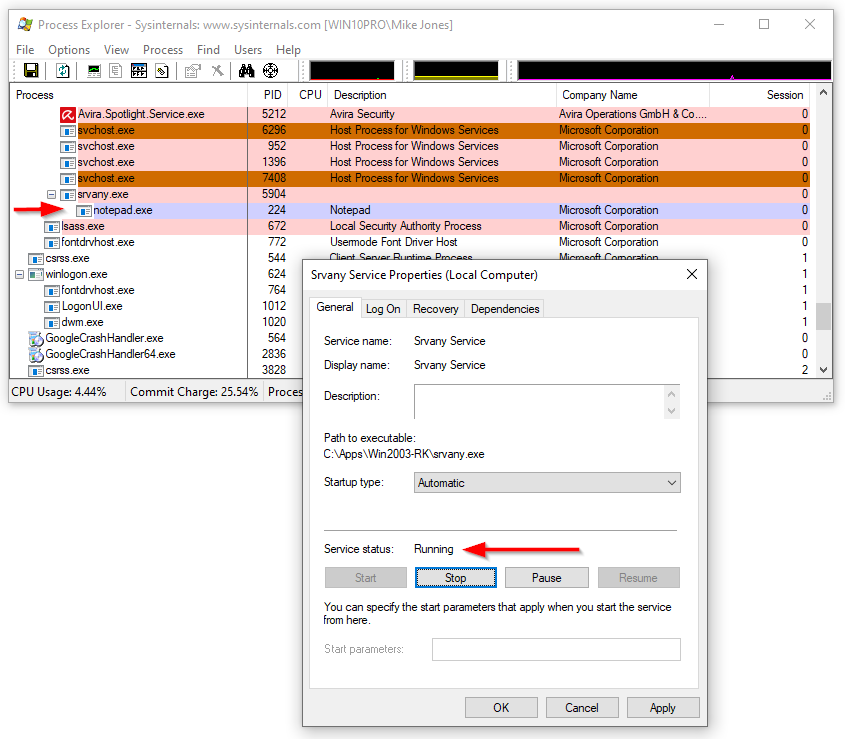The image size is (845, 739).
Task: Open System Information graph icon
Action: (x=94, y=71)
